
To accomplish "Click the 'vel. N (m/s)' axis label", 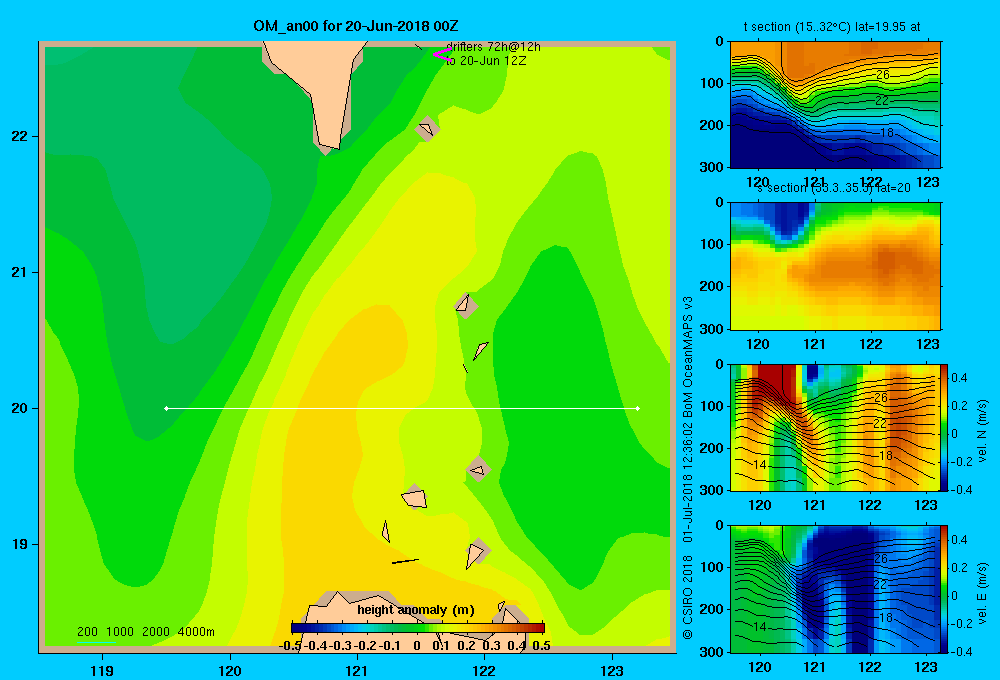I will click(982, 431).
